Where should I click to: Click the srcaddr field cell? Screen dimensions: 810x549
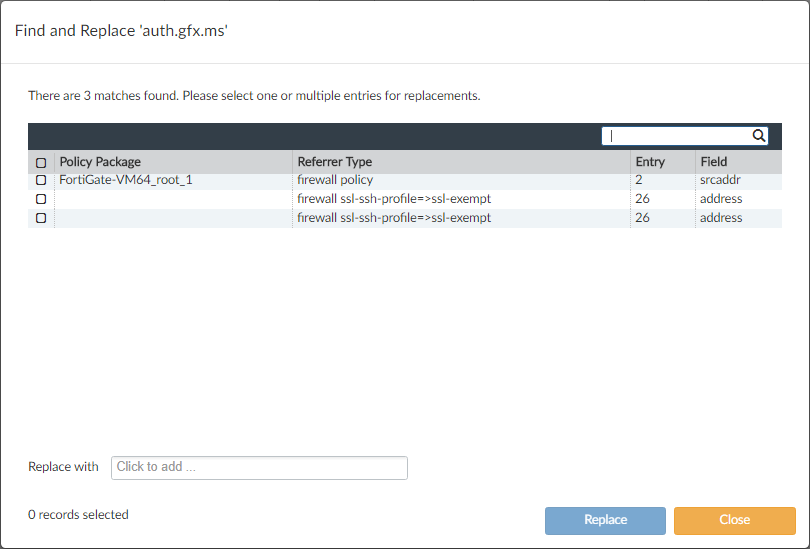720,180
